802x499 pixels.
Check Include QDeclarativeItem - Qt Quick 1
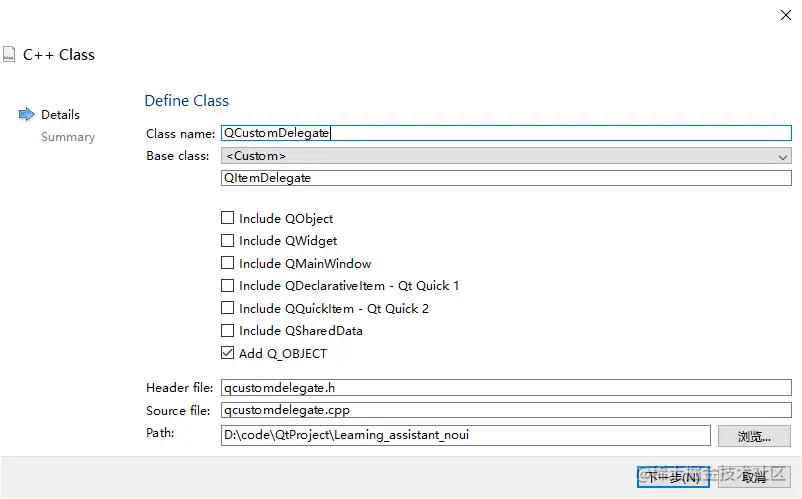228,285
